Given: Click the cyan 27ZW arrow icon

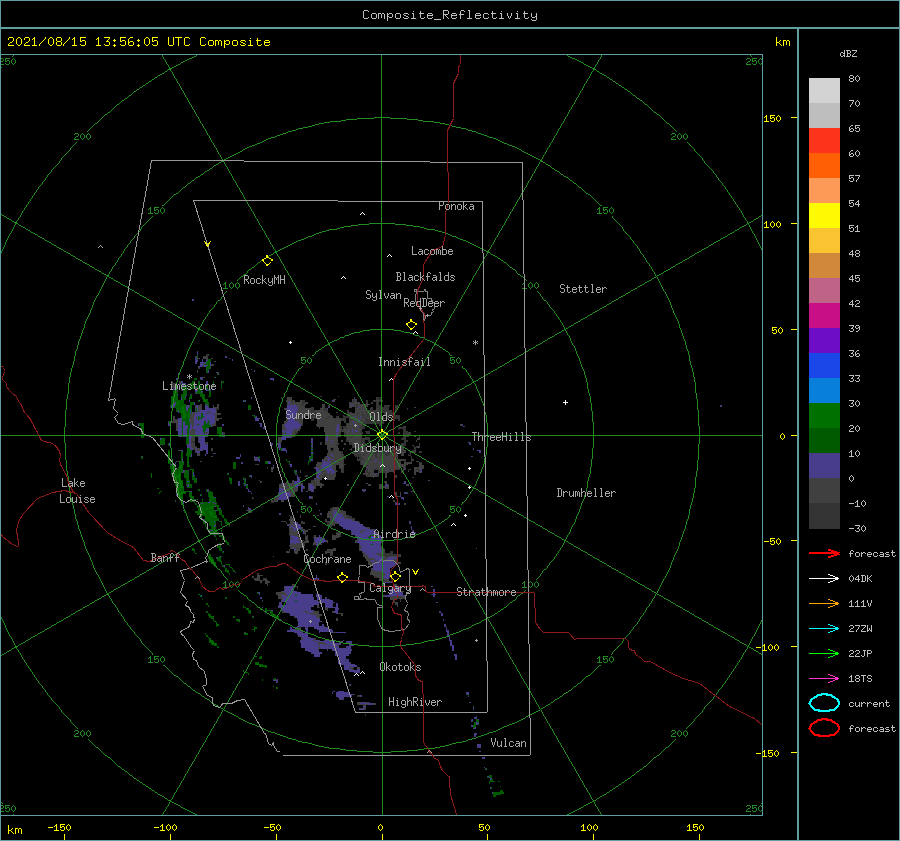Looking at the screenshot, I should [824, 629].
